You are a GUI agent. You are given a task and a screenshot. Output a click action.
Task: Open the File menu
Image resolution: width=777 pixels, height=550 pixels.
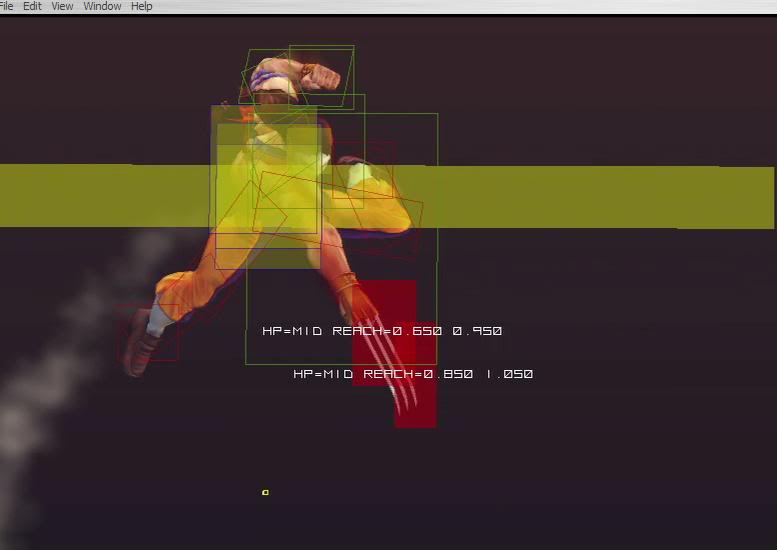tap(6, 6)
